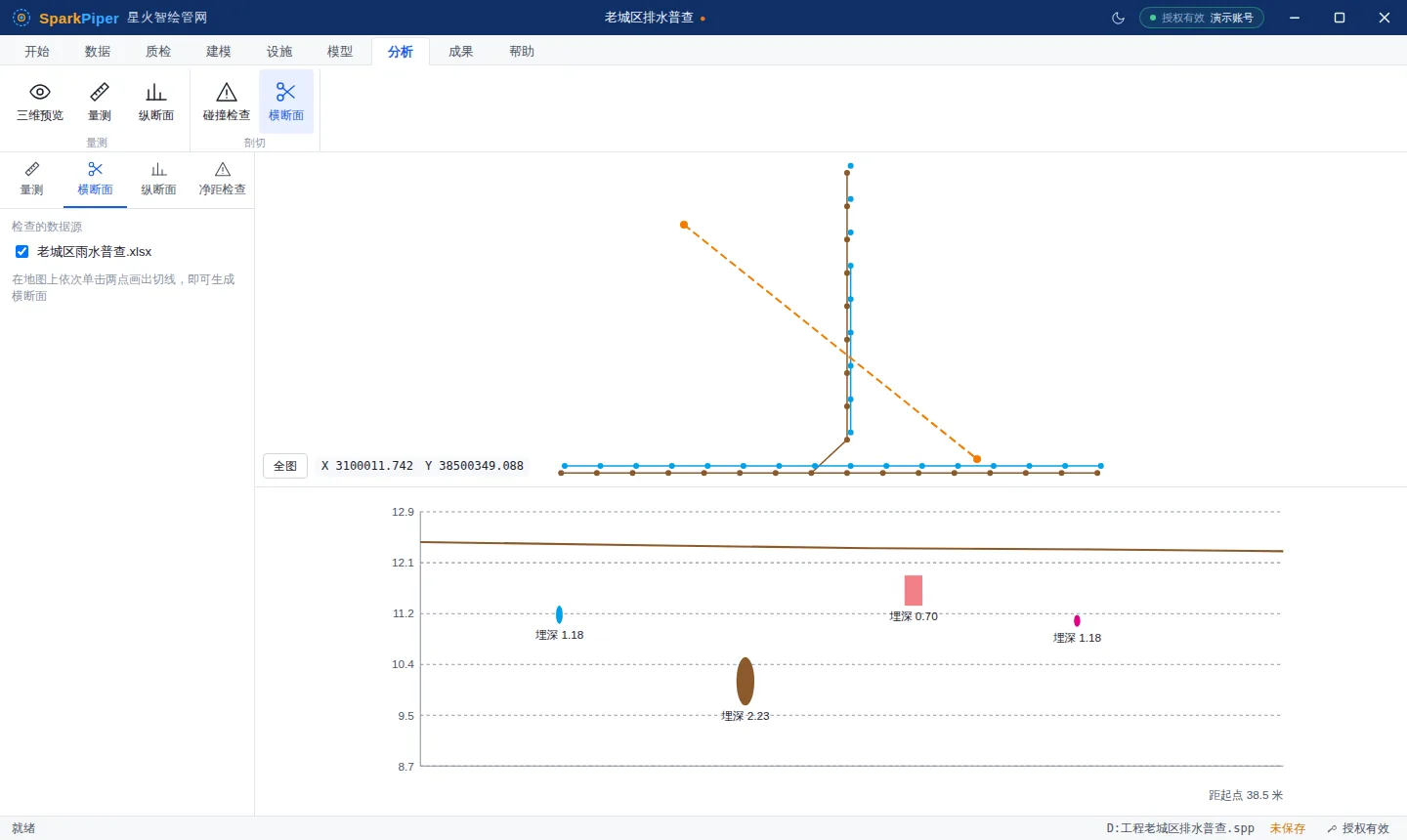Image resolution: width=1407 pixels, height=840 pixels.
Task: Click the 全图 full extent button
Action: tap(285, 466)
